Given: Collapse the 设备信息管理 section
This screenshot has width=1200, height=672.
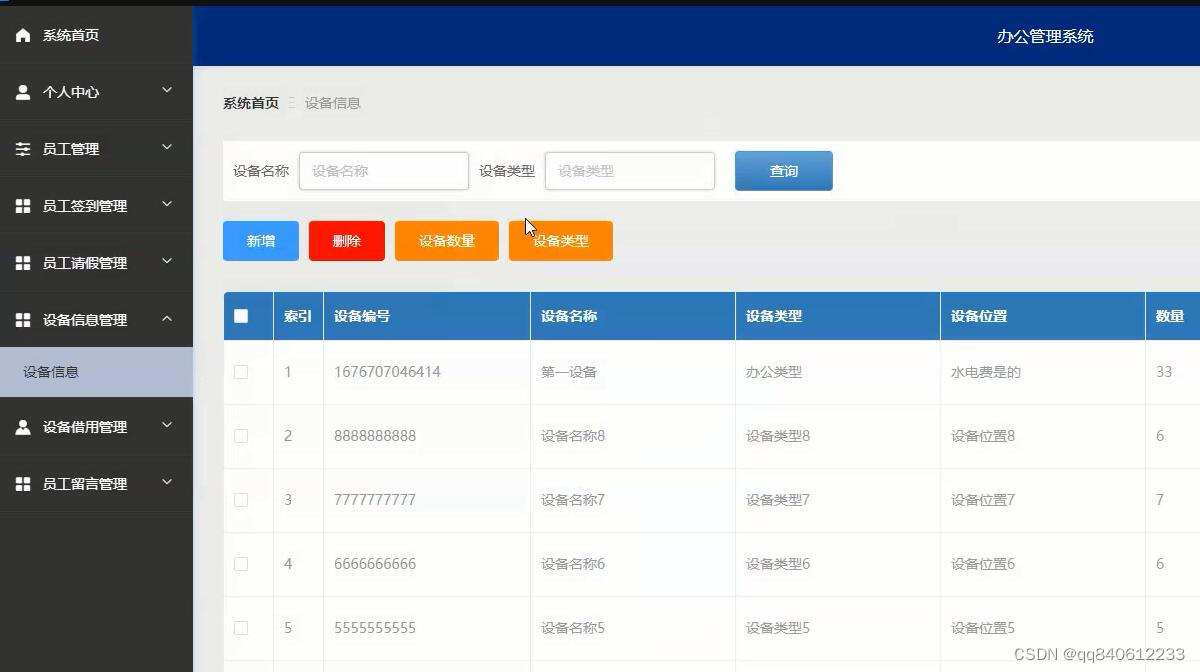Looking at the screenshot, I should (168, 319).
